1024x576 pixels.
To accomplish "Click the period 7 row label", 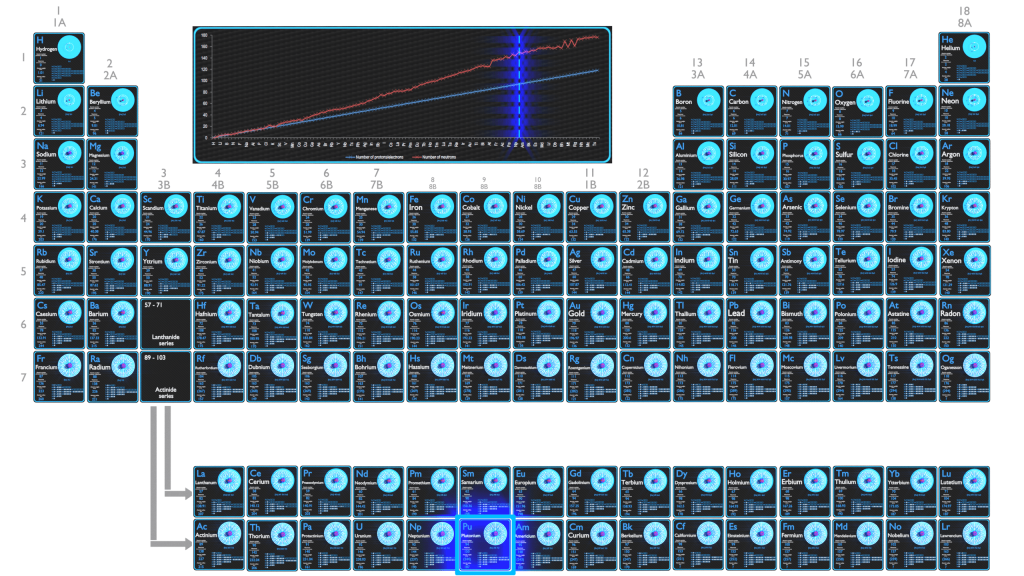I will tap(22, 377).
